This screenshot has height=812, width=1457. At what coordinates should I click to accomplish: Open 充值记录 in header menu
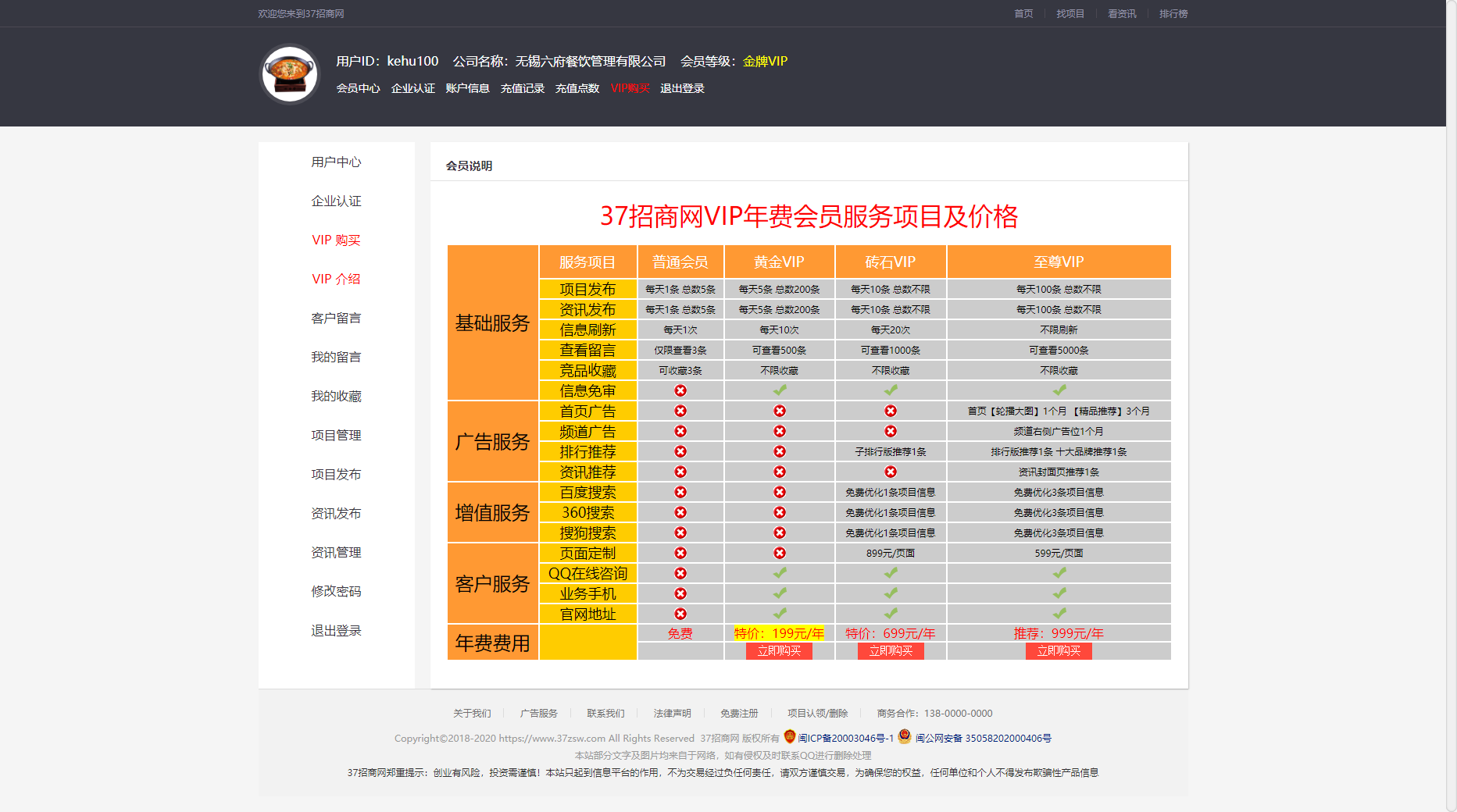coord(523,88)
